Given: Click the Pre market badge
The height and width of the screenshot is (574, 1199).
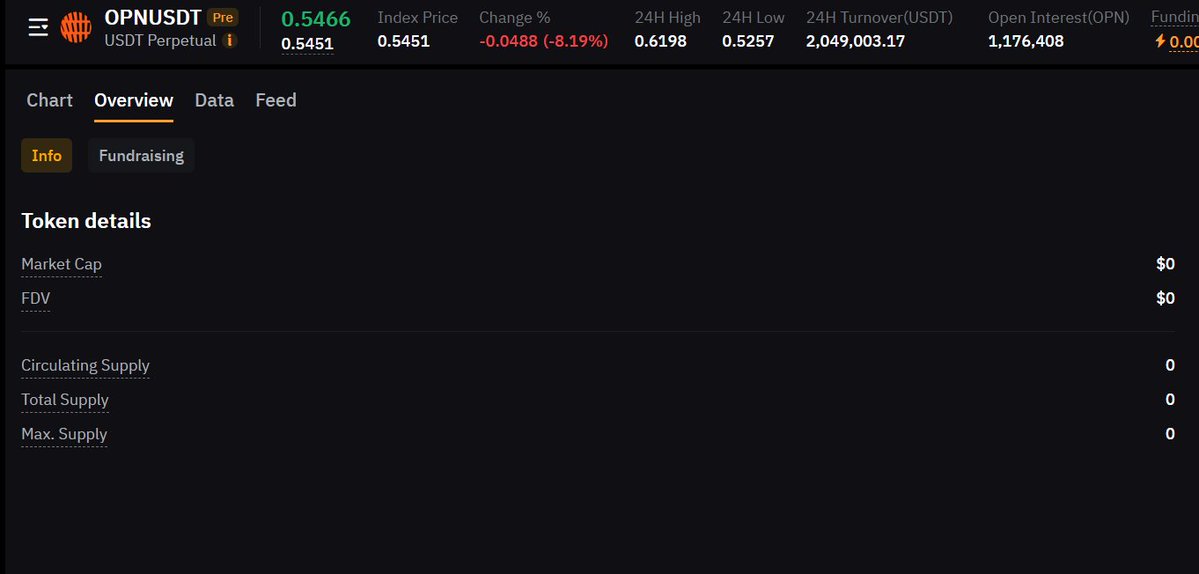Looking at the screenshot, I should (223, 17).
